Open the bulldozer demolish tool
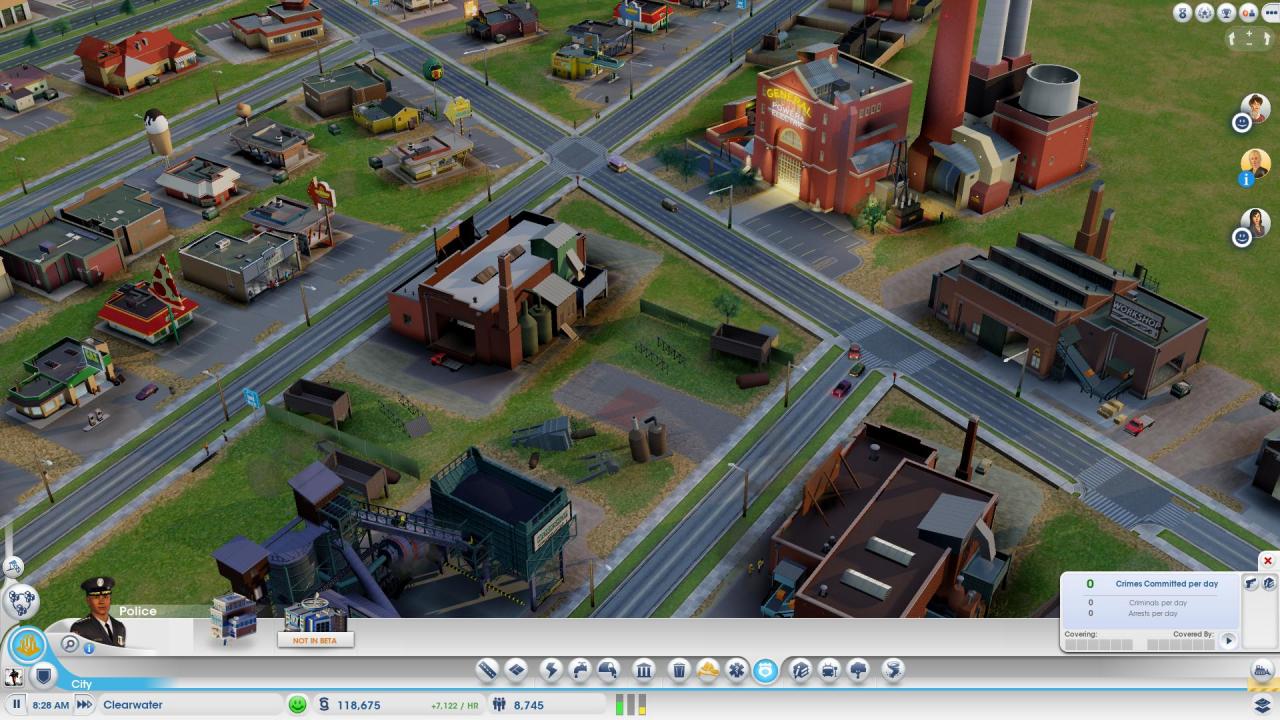Screen dimensions: 1280x720 point(1262,671)
